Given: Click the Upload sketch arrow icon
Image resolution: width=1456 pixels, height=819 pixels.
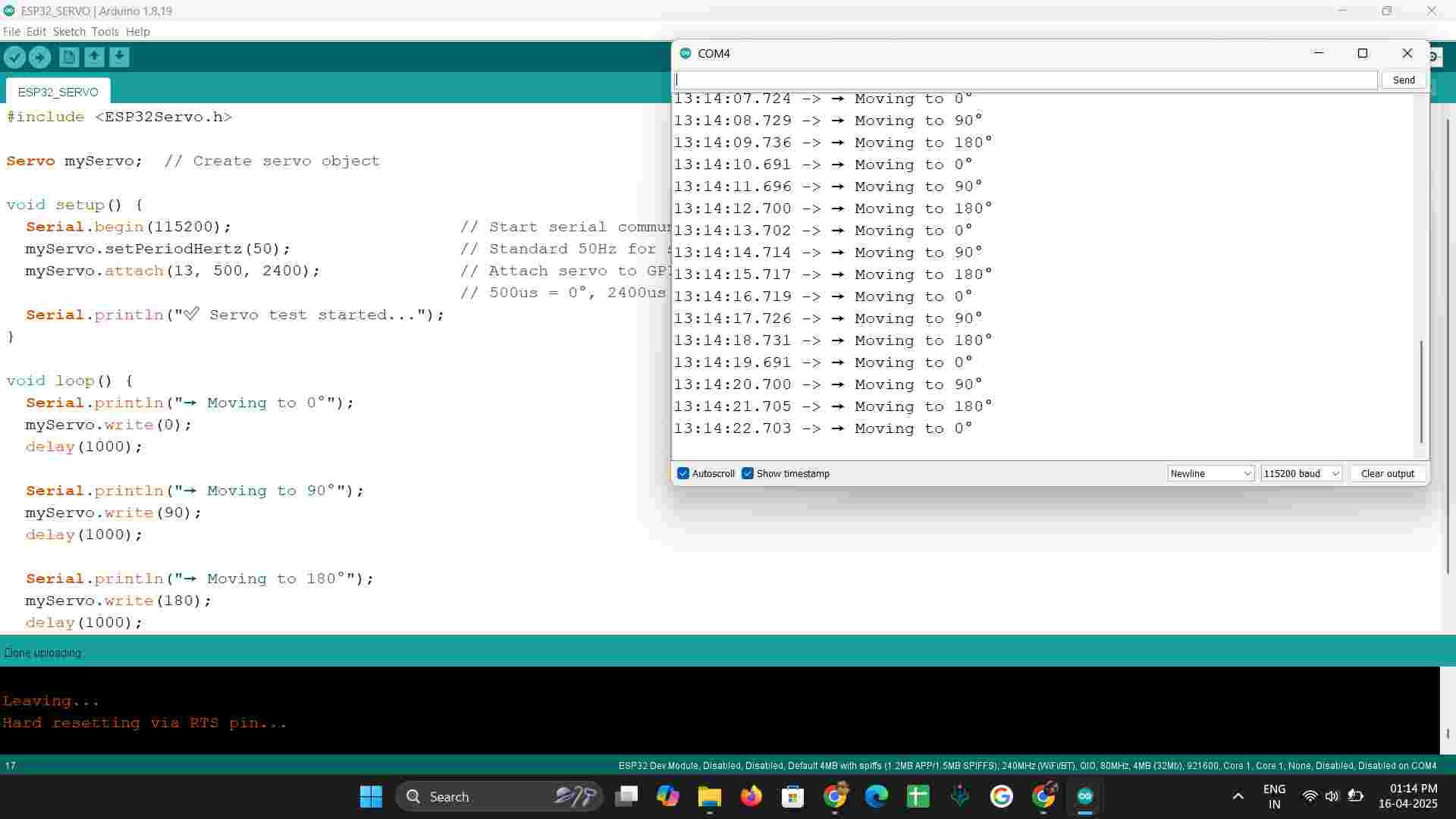Looking at the screenshot, I should [39, 57].
